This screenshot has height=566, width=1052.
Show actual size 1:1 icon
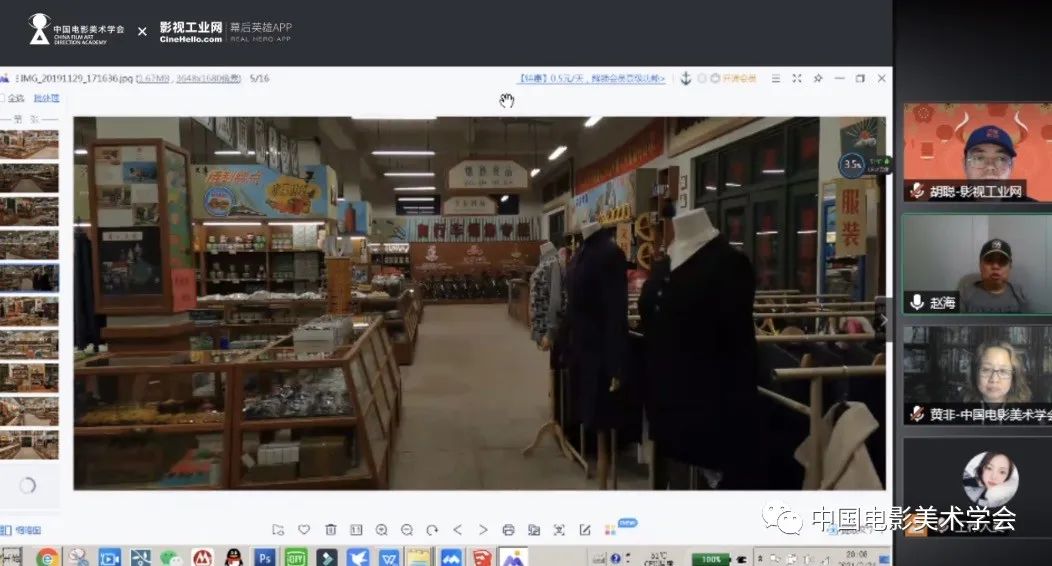356,530
